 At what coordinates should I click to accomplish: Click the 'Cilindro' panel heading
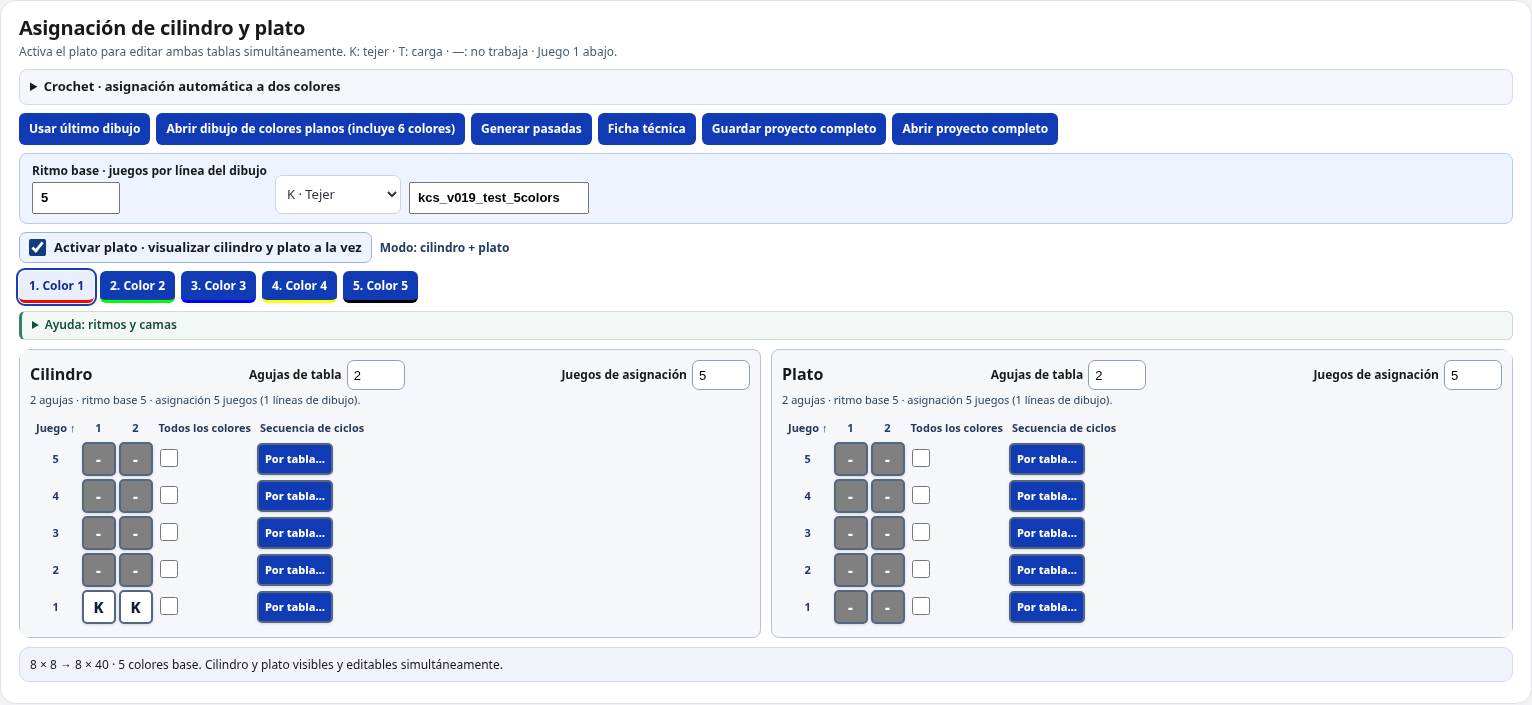[x=61, y=374]
